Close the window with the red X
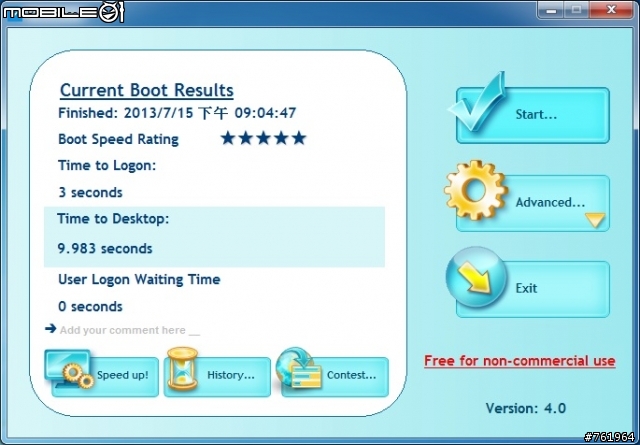 611,10
